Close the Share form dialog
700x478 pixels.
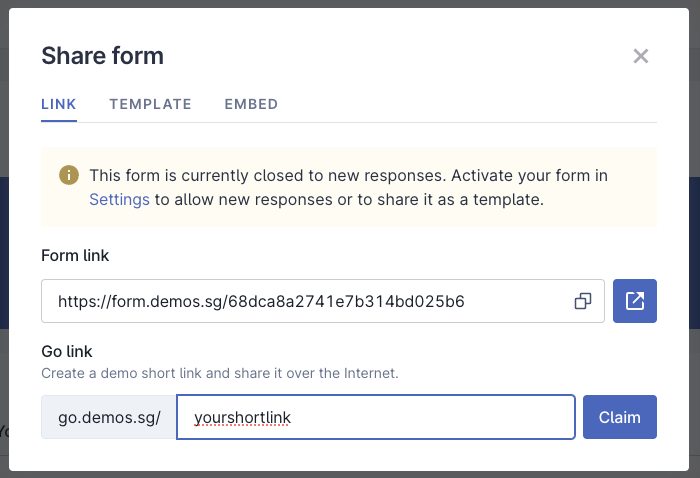tap(641, 56)
